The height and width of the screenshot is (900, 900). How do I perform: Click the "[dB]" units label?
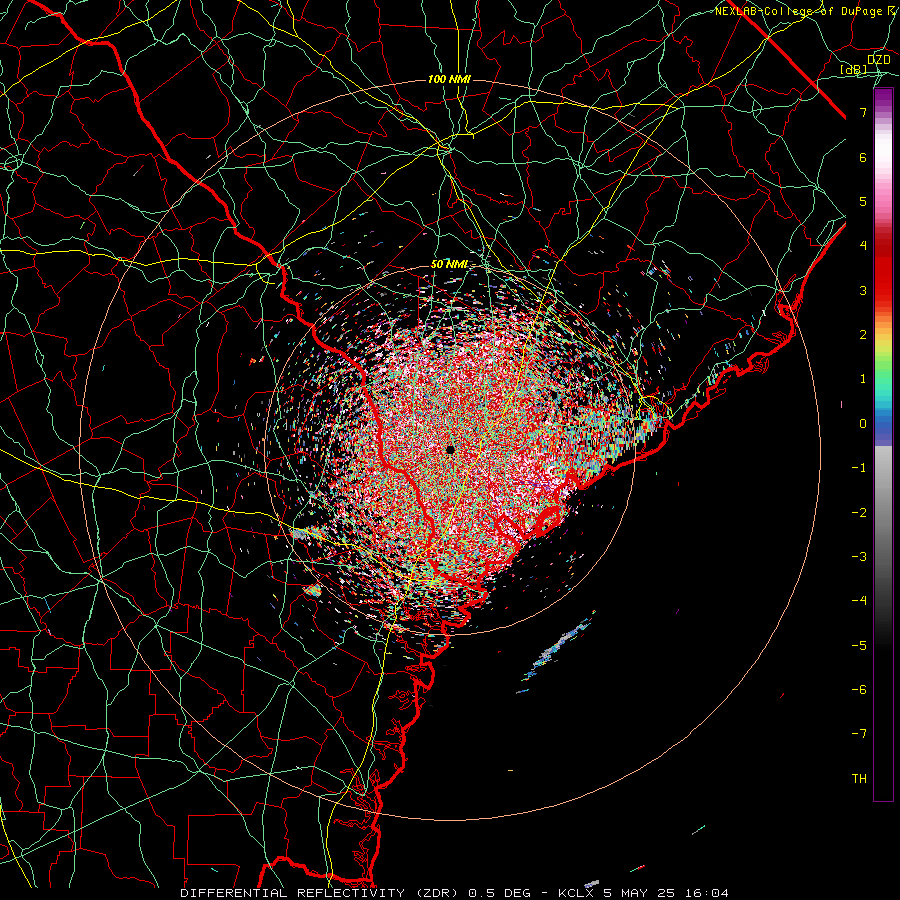pyautogui.click(x=854, y=70)
